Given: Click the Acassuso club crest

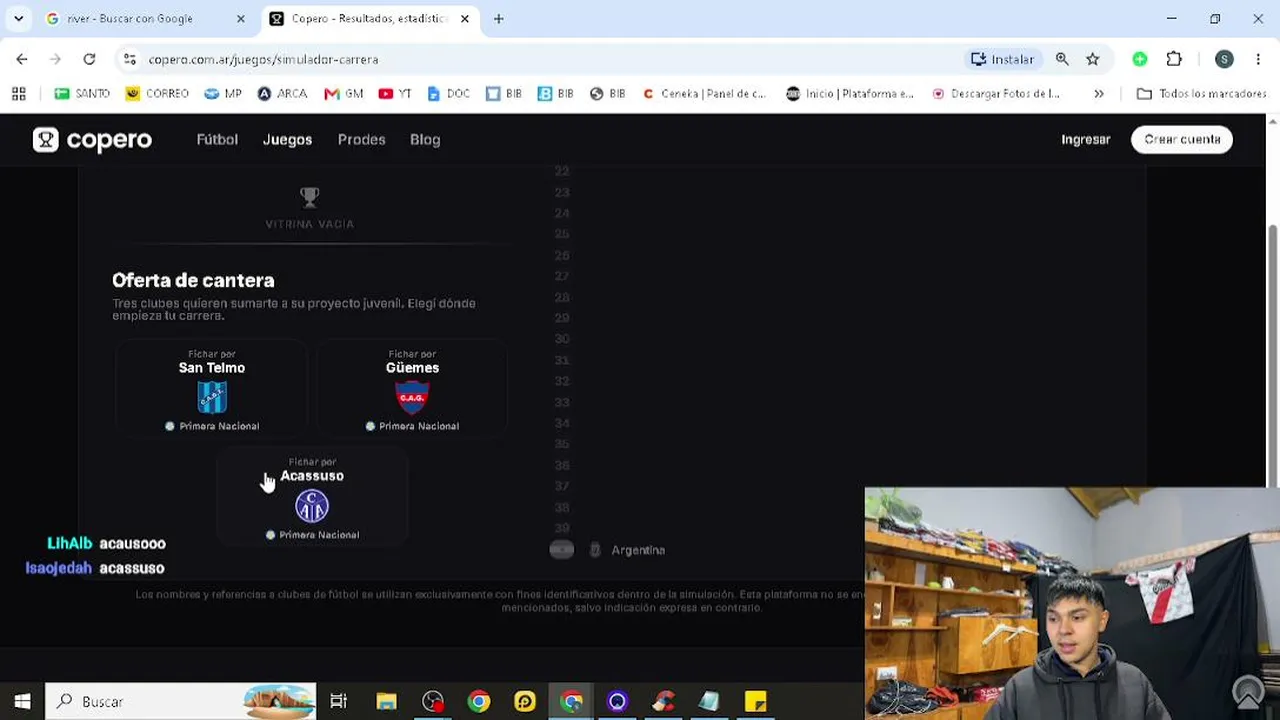Looking at the screenshot, I should pyautogui.click(x=312, y=506).
